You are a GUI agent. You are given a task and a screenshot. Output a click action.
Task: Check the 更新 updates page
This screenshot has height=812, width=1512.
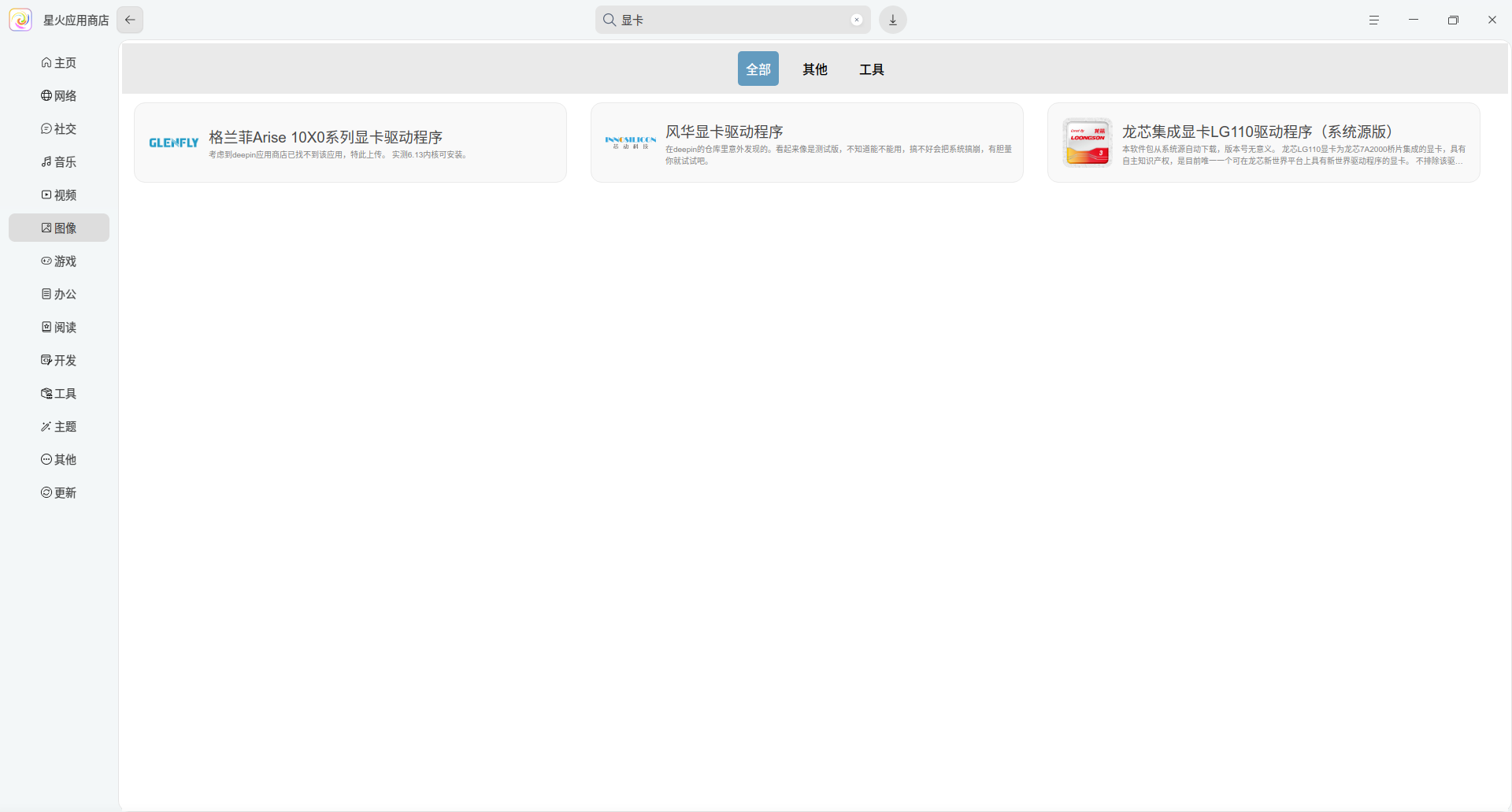click(x=59, y=493)
